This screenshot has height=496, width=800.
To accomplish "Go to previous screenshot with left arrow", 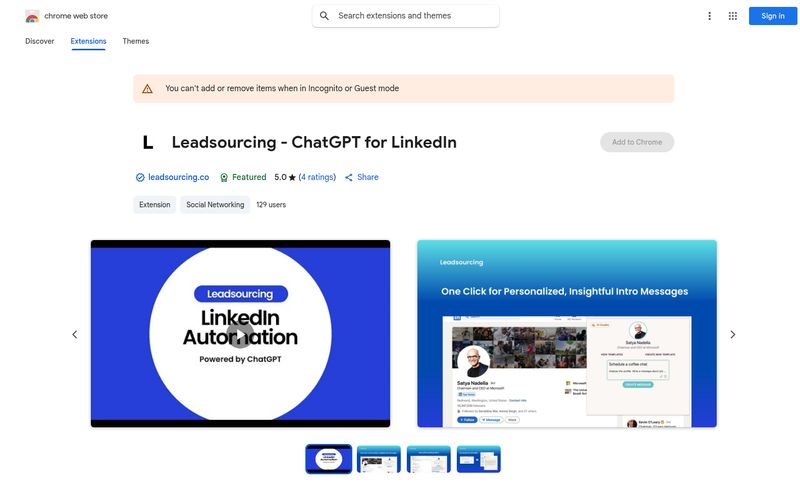I will pos(75,335).
